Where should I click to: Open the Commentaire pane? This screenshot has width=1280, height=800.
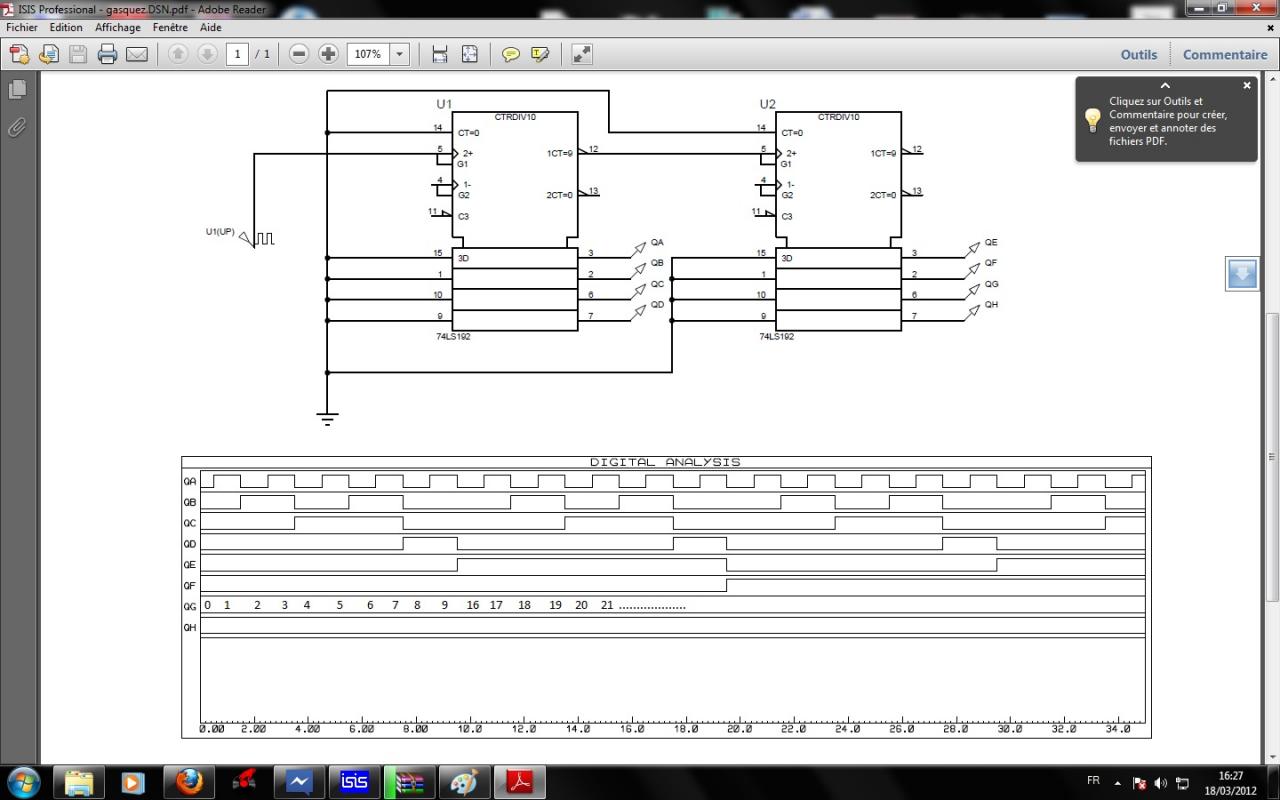(x=1225, y=54)
